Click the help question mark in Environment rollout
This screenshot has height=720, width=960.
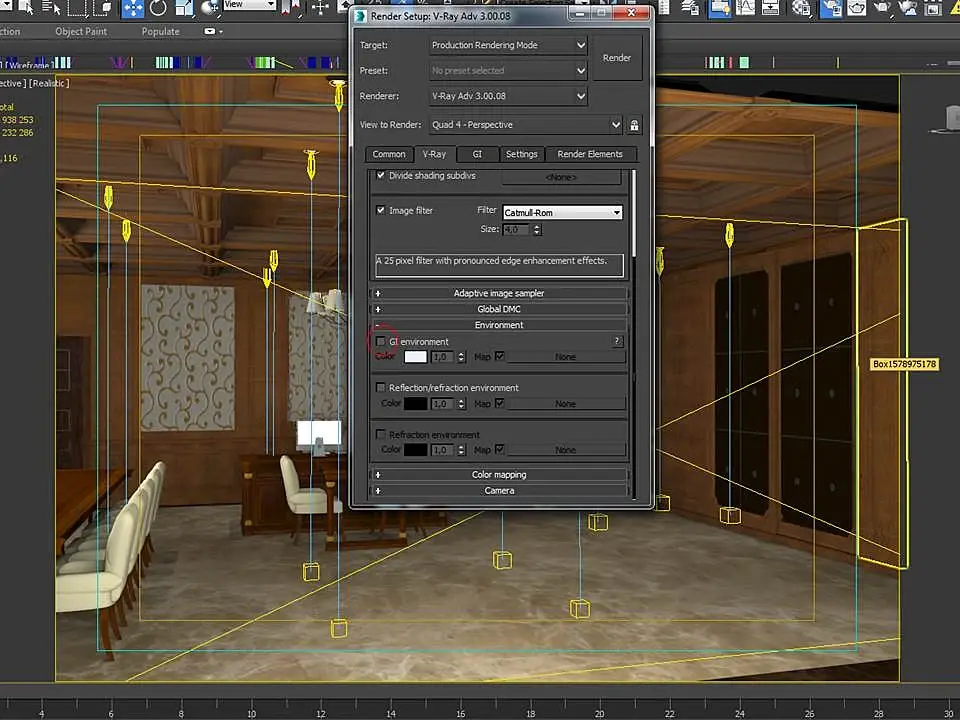click(617, 342)
